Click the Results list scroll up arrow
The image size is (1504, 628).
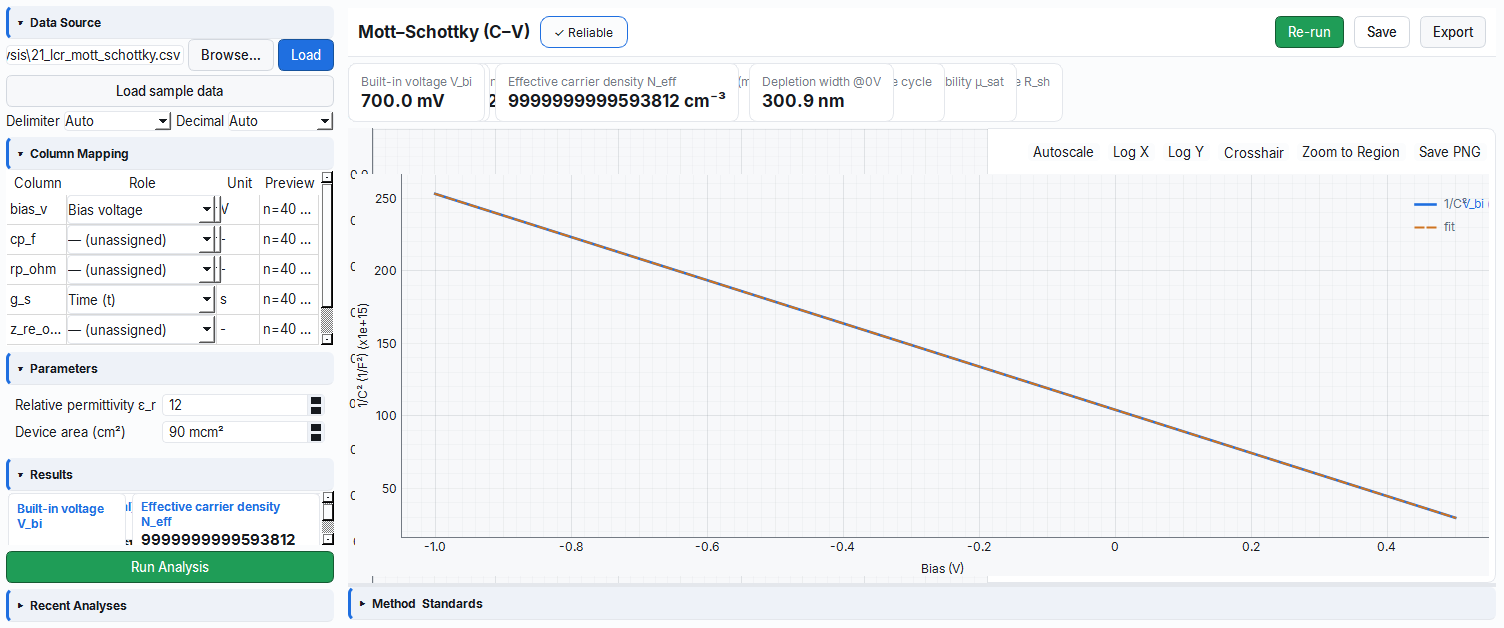pos(327,498)
